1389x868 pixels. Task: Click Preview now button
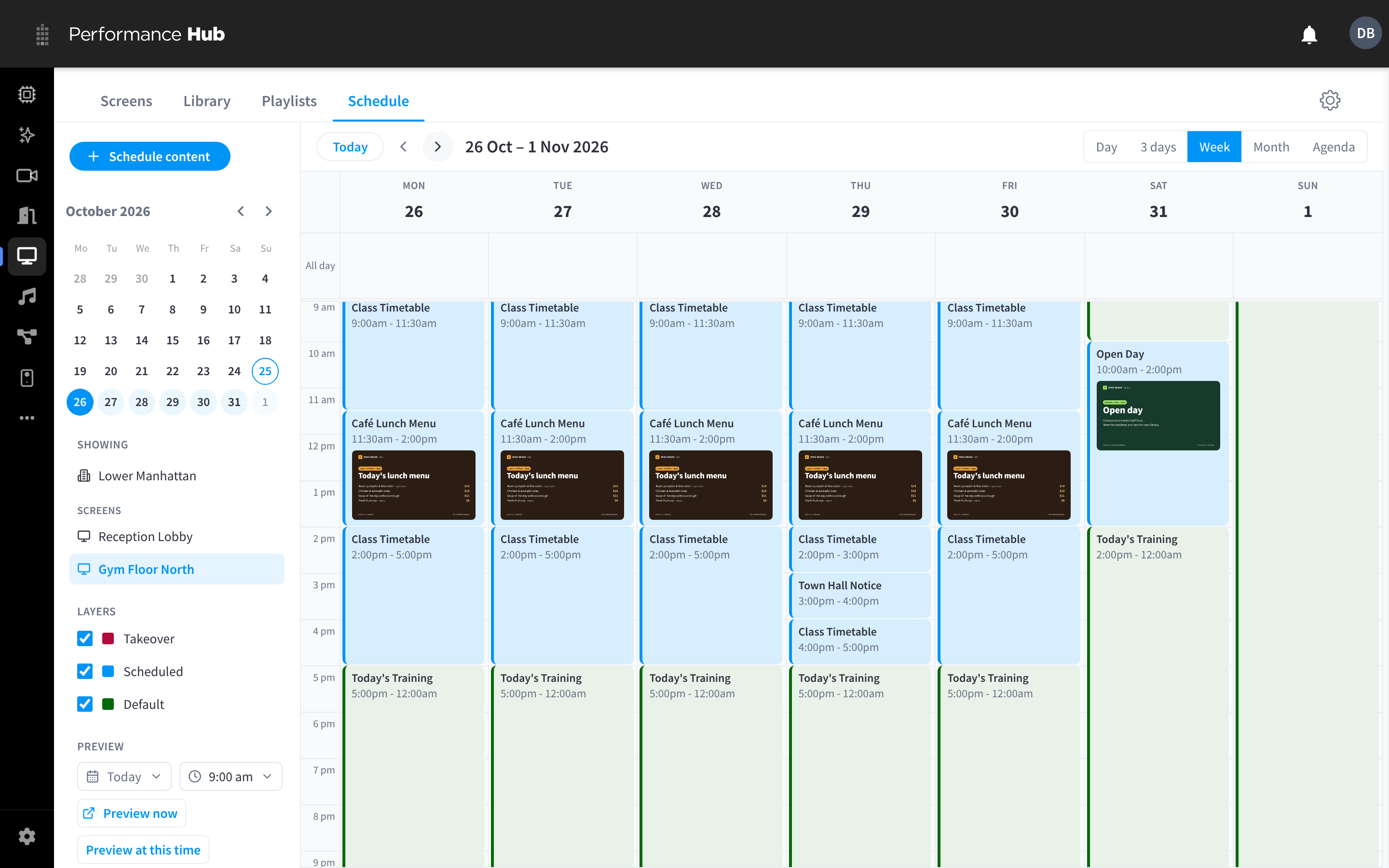click(x=132, y=813)
